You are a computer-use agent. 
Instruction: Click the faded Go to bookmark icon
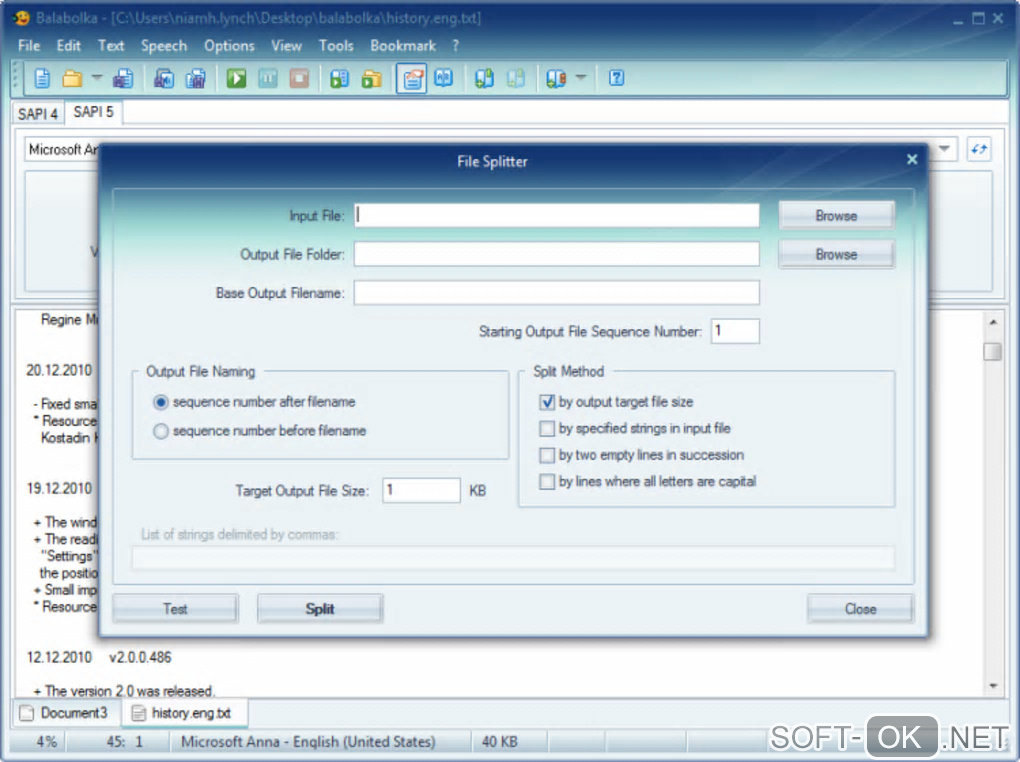(x=516, y=79)
